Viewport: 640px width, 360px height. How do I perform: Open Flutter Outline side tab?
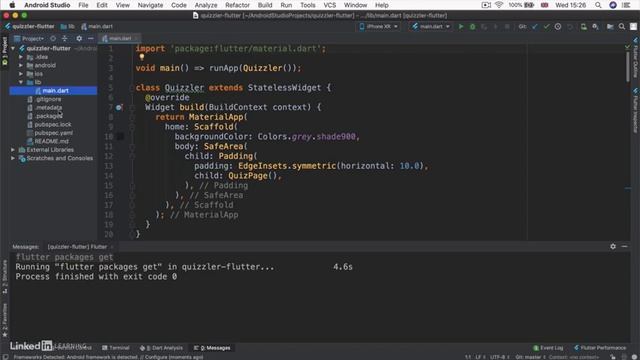coord(636,58)
